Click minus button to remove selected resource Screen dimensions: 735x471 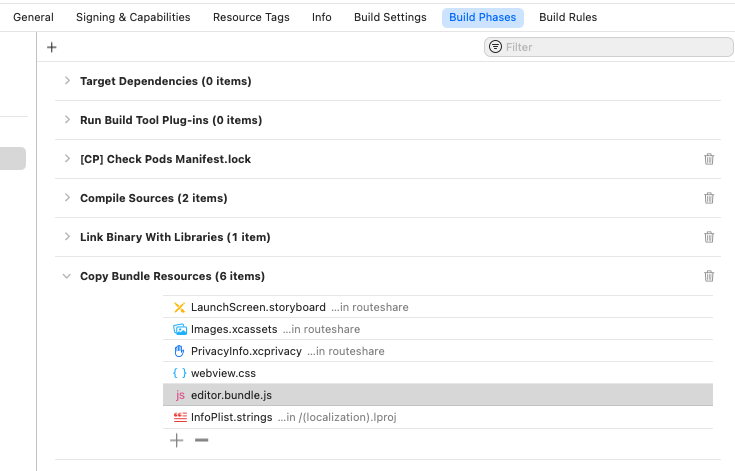pos(201,440)
